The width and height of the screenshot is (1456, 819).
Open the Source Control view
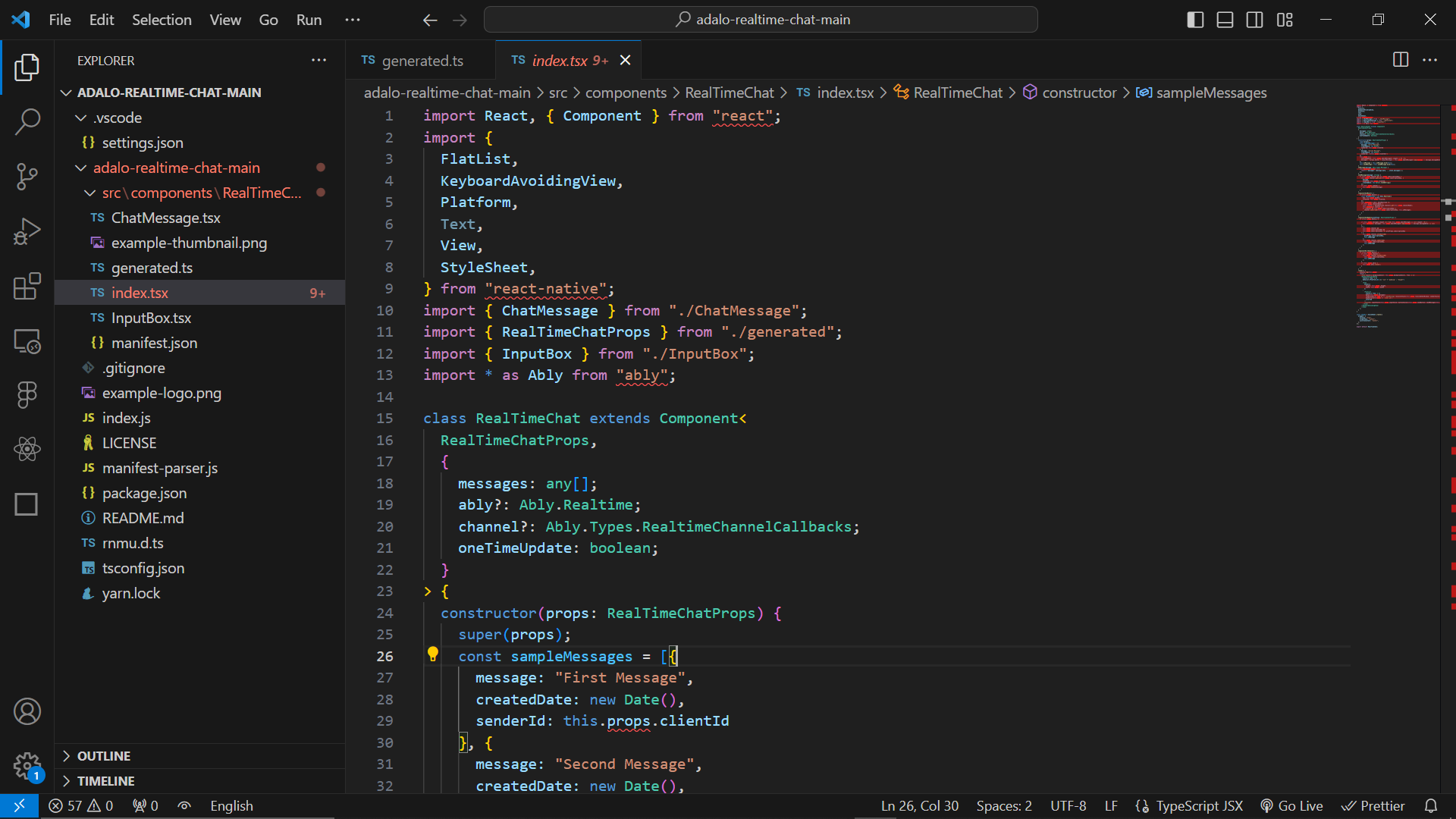[x=27, y=176]
